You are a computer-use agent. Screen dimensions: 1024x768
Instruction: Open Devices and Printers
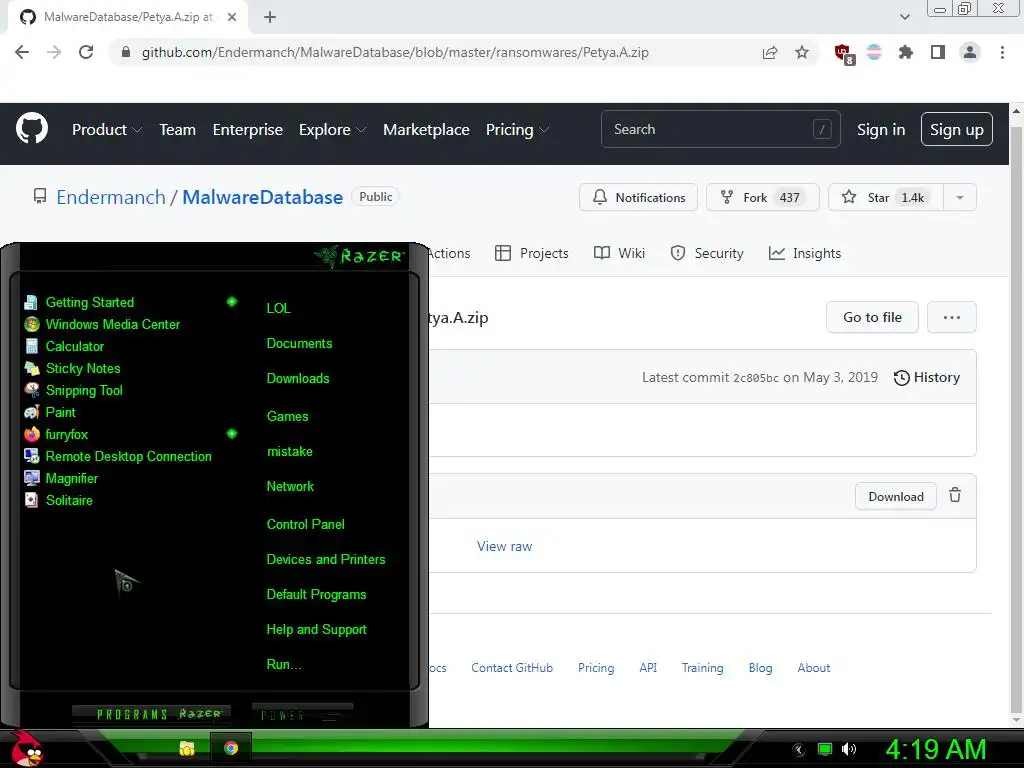click(x=326, y=560)
